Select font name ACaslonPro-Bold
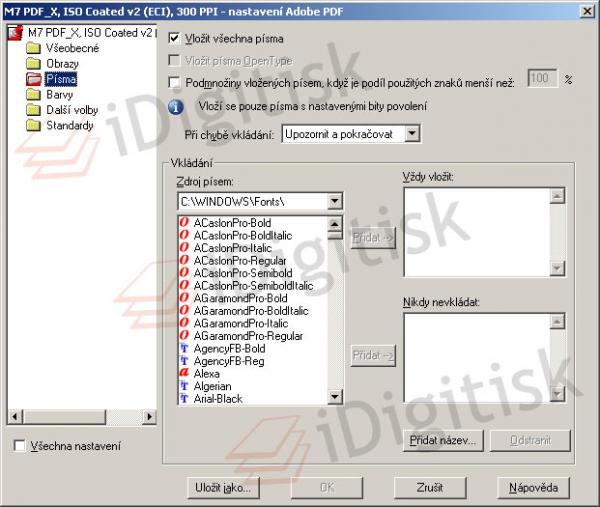Image resolution: width=600 pixels, height=507 pixels. click(x=232, y=223)
